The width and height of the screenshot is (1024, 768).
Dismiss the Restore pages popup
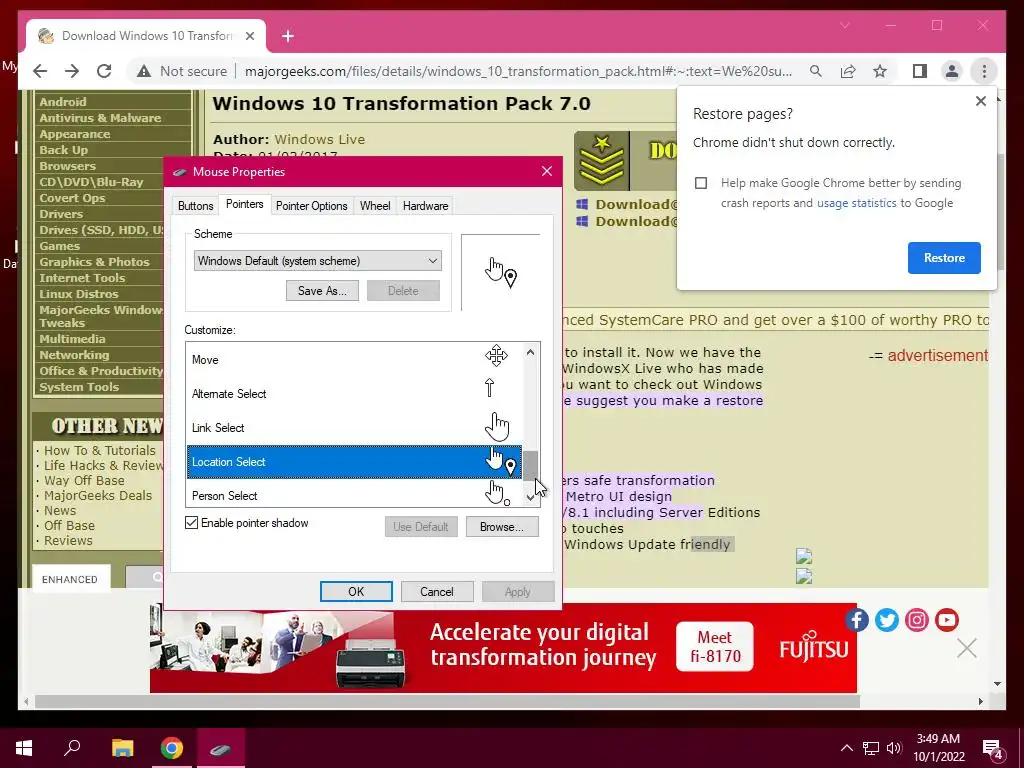[x=980, y=101]
